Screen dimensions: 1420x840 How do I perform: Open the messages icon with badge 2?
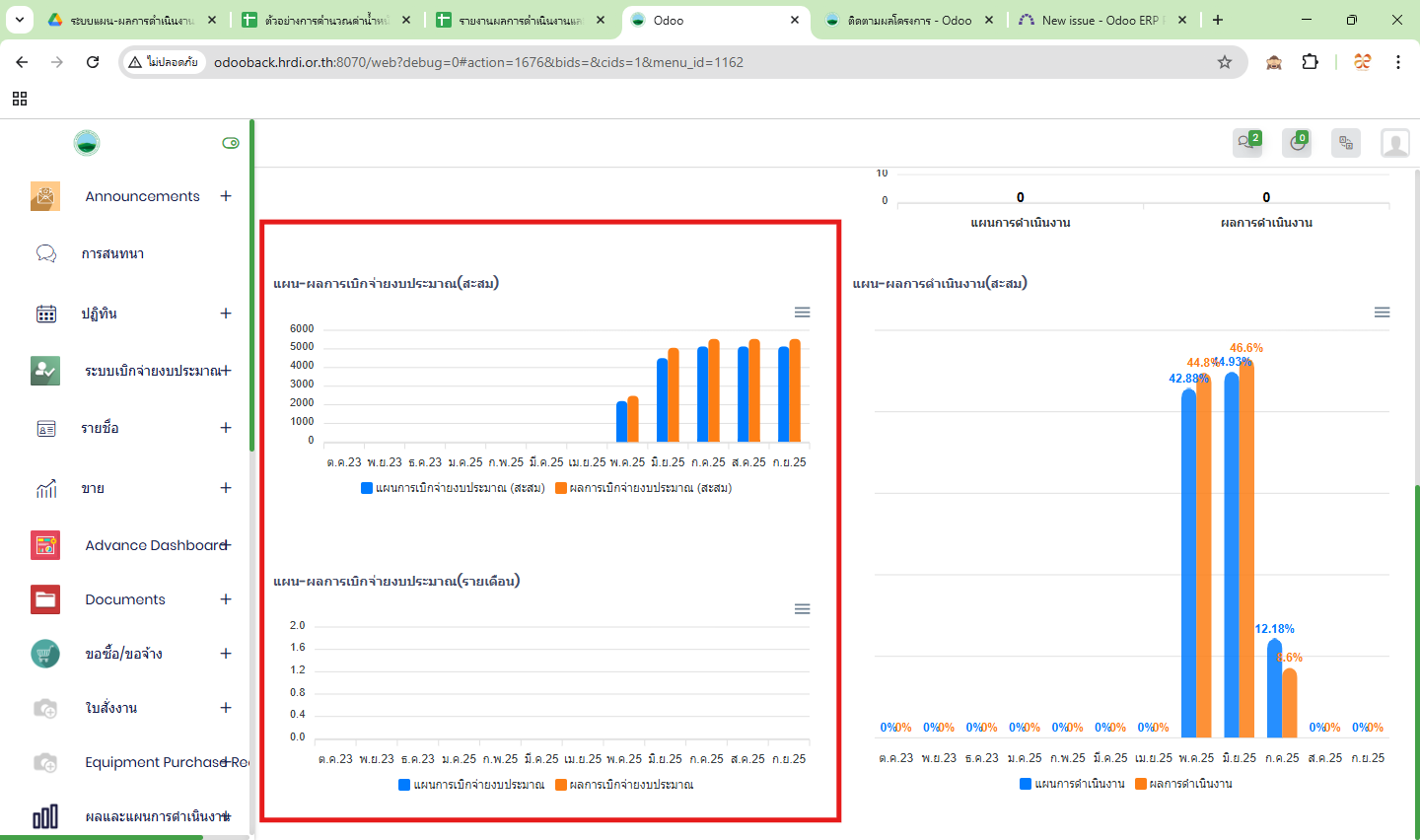click(1247, 143)
